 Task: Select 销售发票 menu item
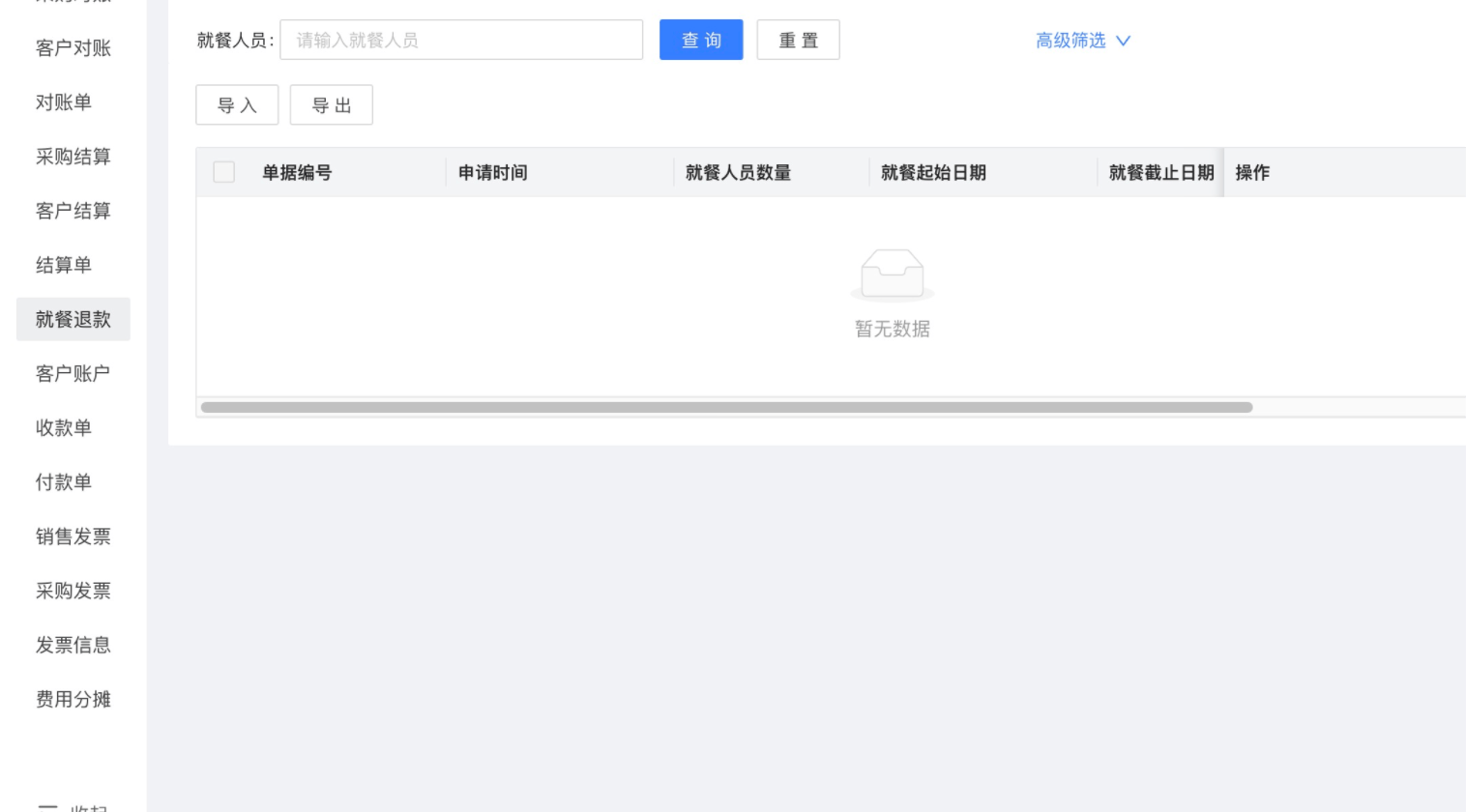[73, 536]
